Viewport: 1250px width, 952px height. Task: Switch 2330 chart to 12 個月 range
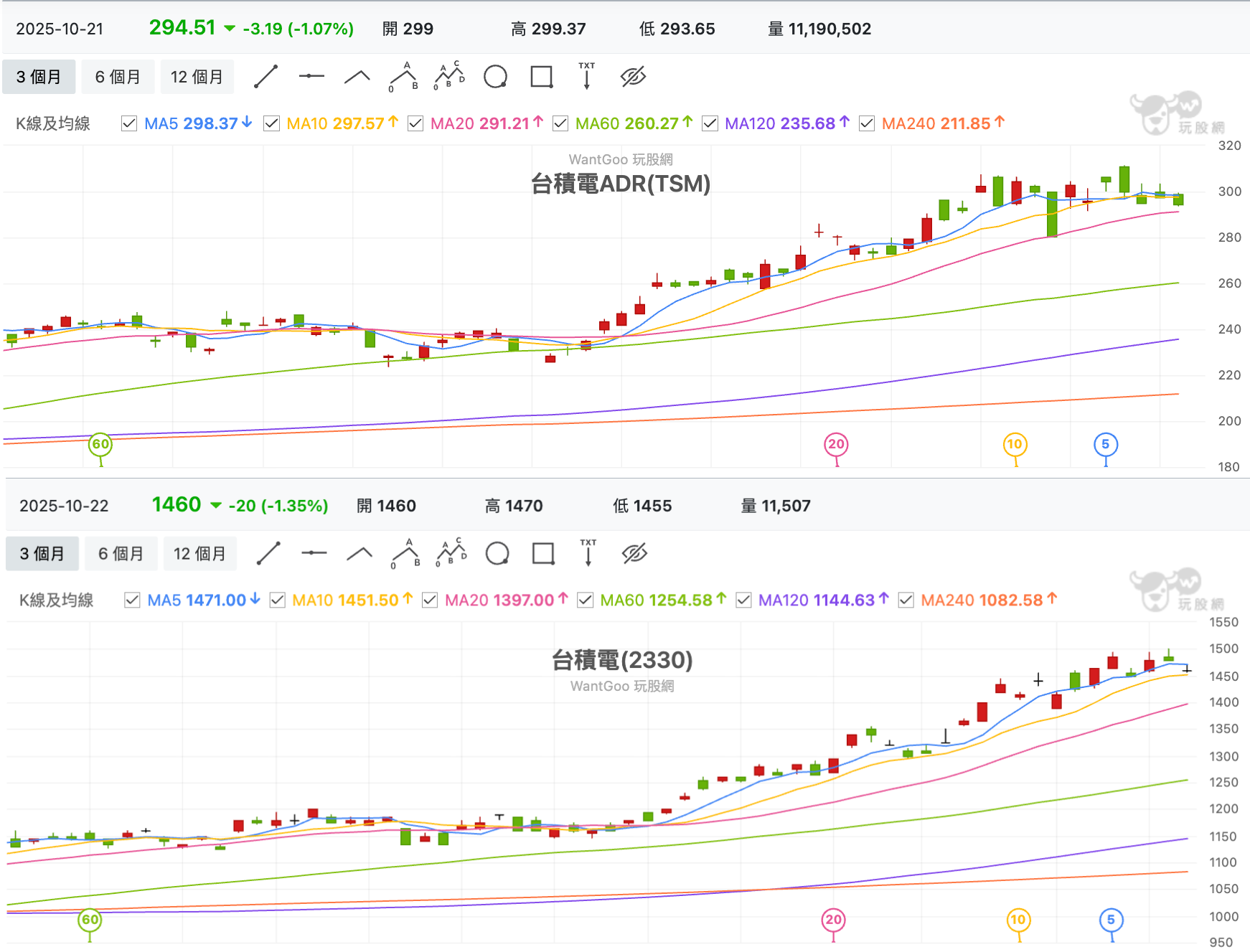point(199,554)
